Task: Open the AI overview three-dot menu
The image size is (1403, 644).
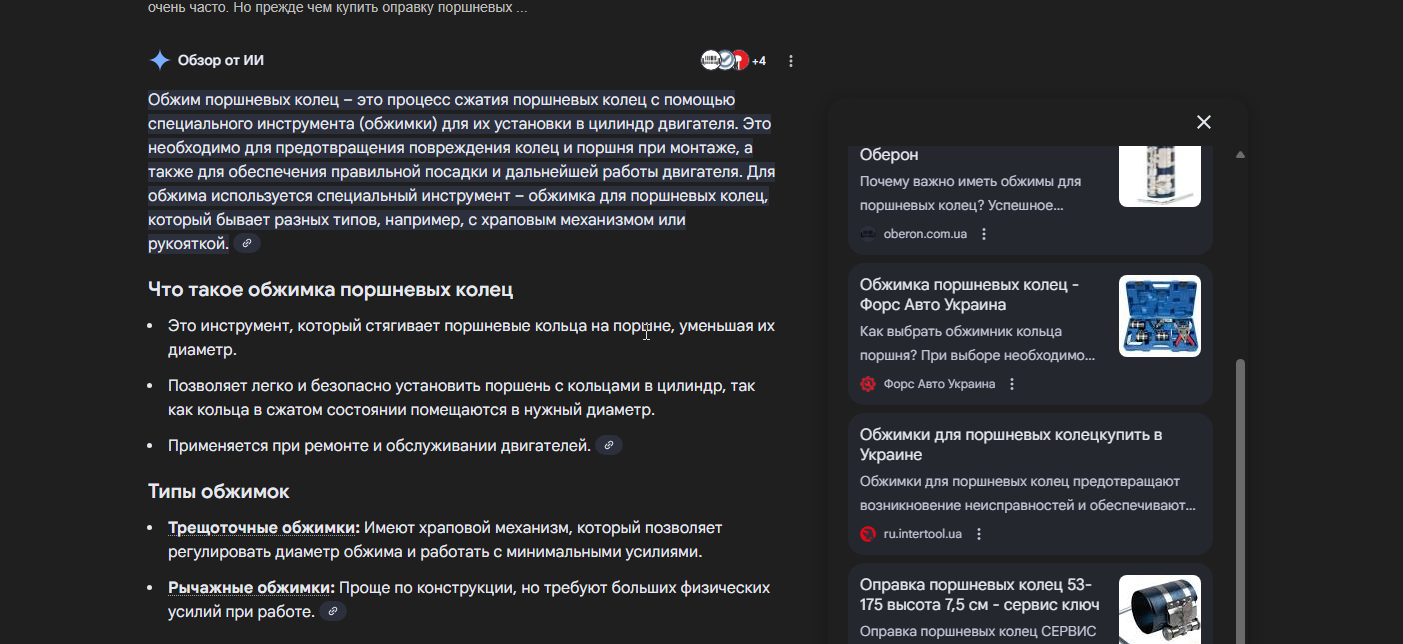Action: pyautogui.click(x=791, y=61)
